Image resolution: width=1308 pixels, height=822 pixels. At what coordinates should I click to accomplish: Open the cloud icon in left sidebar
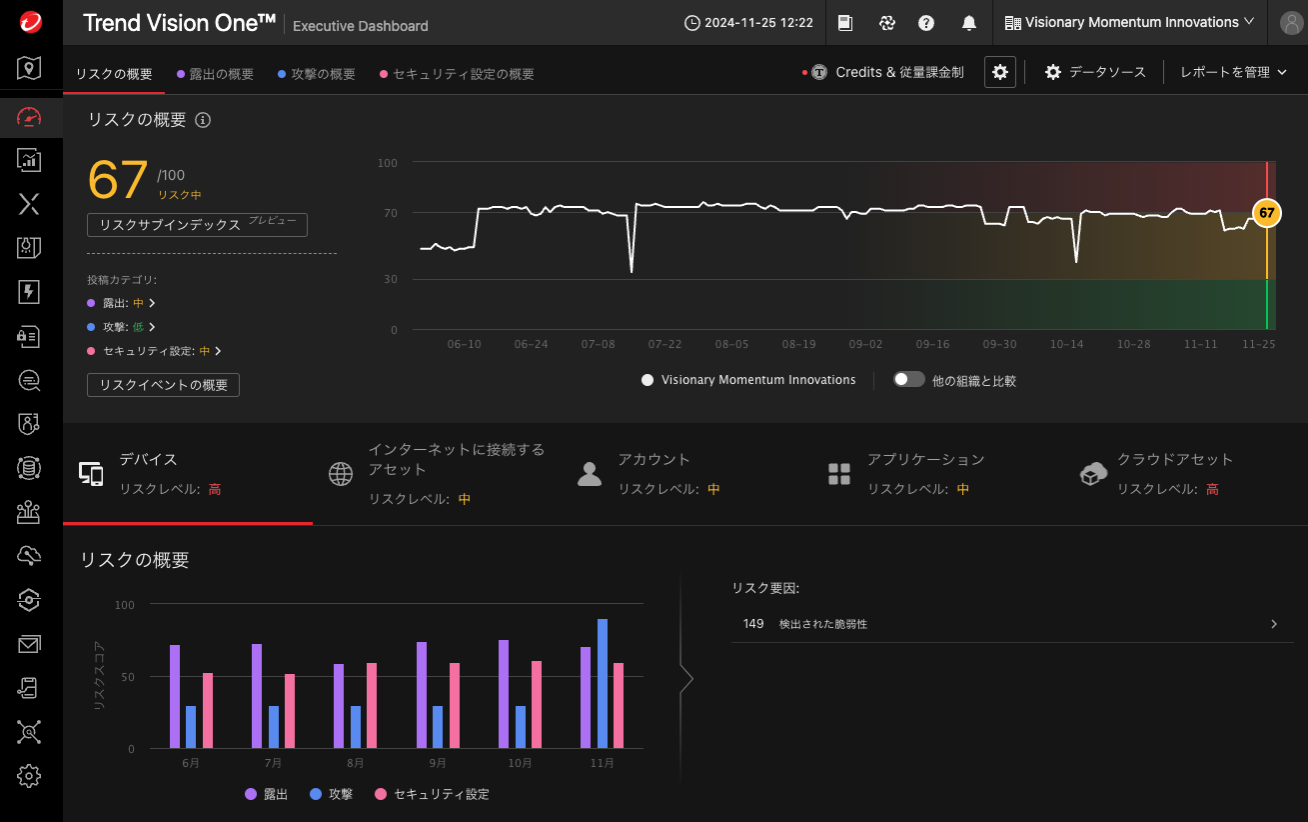click(29, 555)
